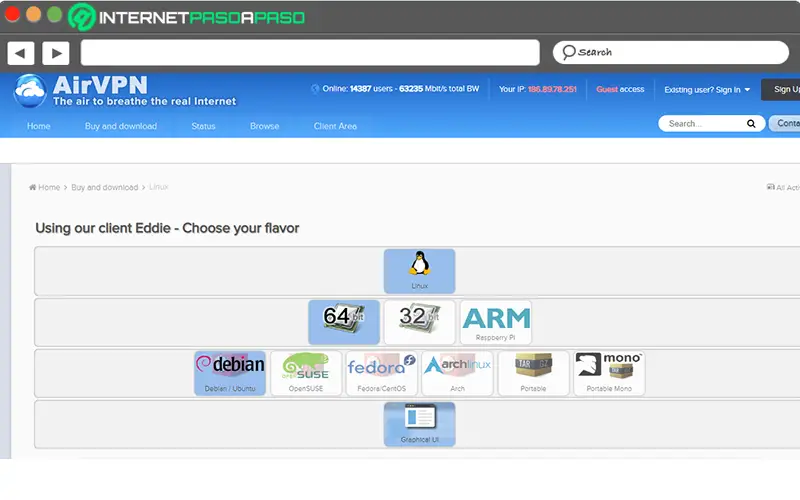Follow the Home breadcrumb link
800x500 pixels.
point(49,187)
